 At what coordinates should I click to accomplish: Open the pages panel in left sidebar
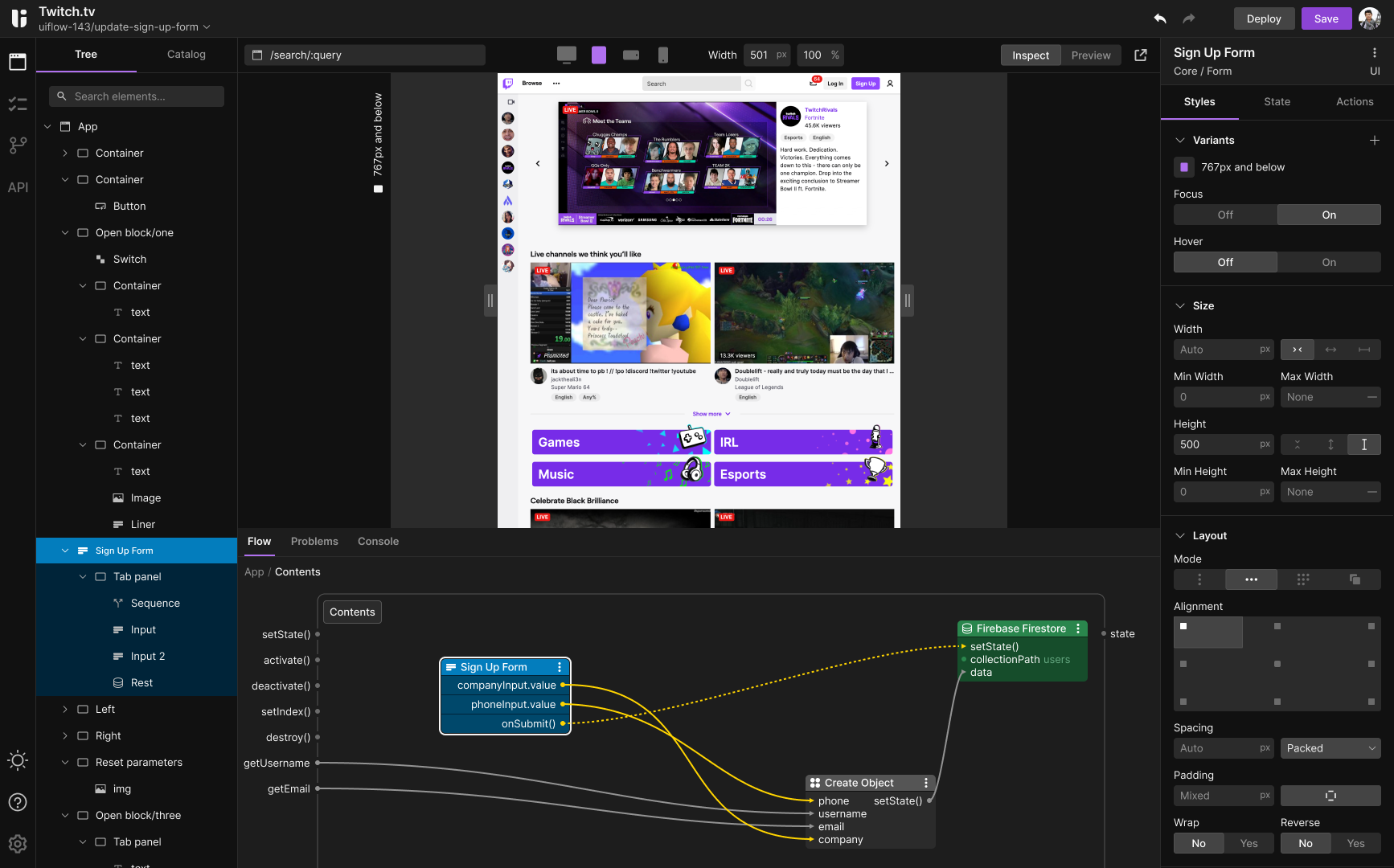pyautogui.click(x=18, y=61)
